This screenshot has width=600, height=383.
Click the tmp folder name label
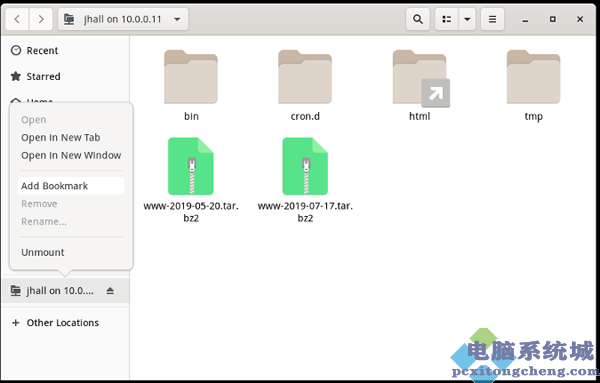533,117
